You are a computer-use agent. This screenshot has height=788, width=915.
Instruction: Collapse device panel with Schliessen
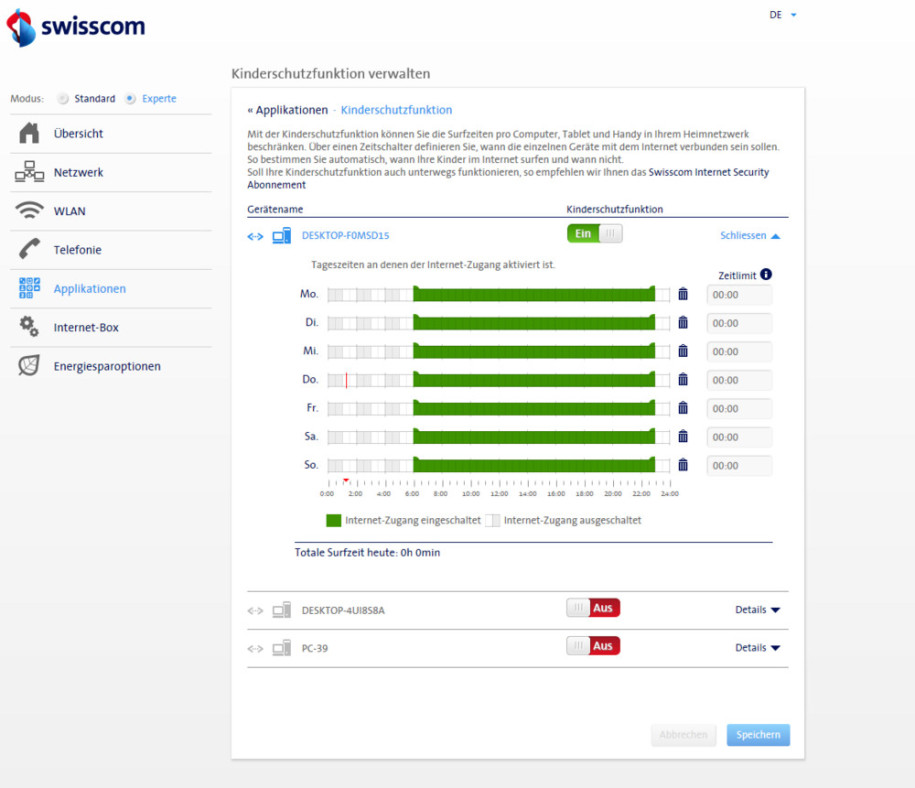click(749, 236)
